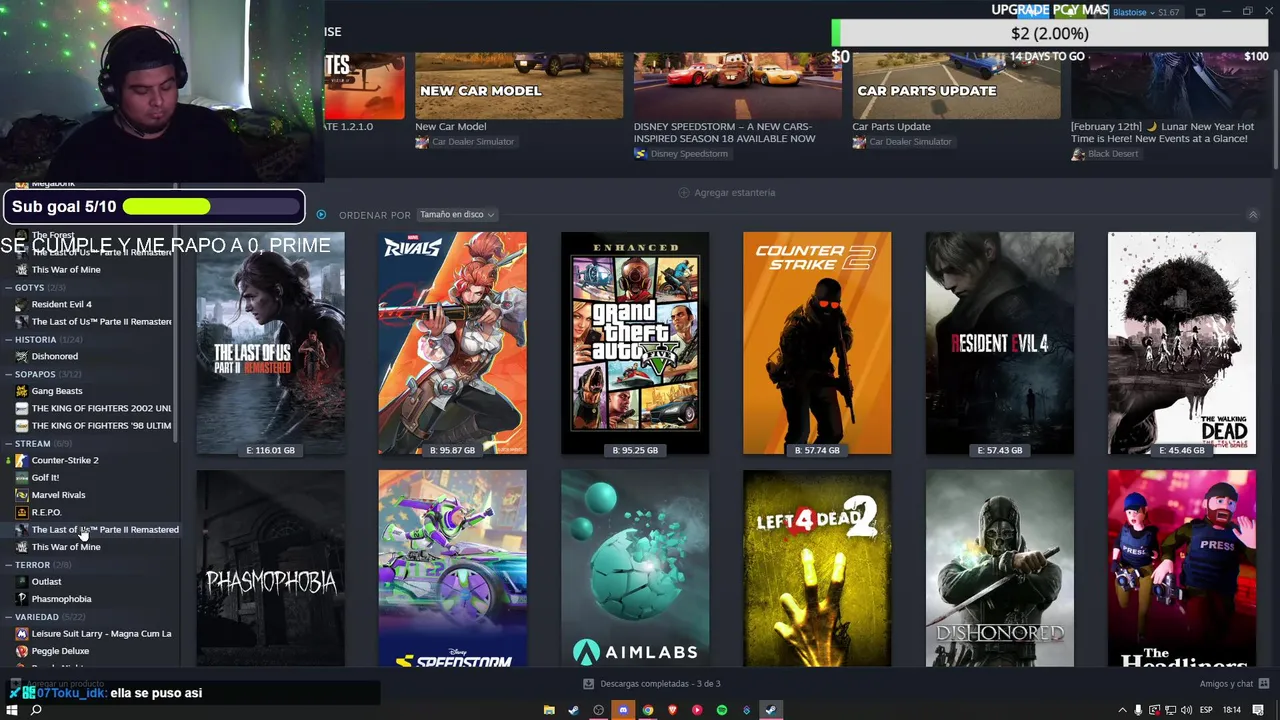Show hidden system tray icons chevron
Screen dimensions: 1280x720
click(x=1123, y=710)
